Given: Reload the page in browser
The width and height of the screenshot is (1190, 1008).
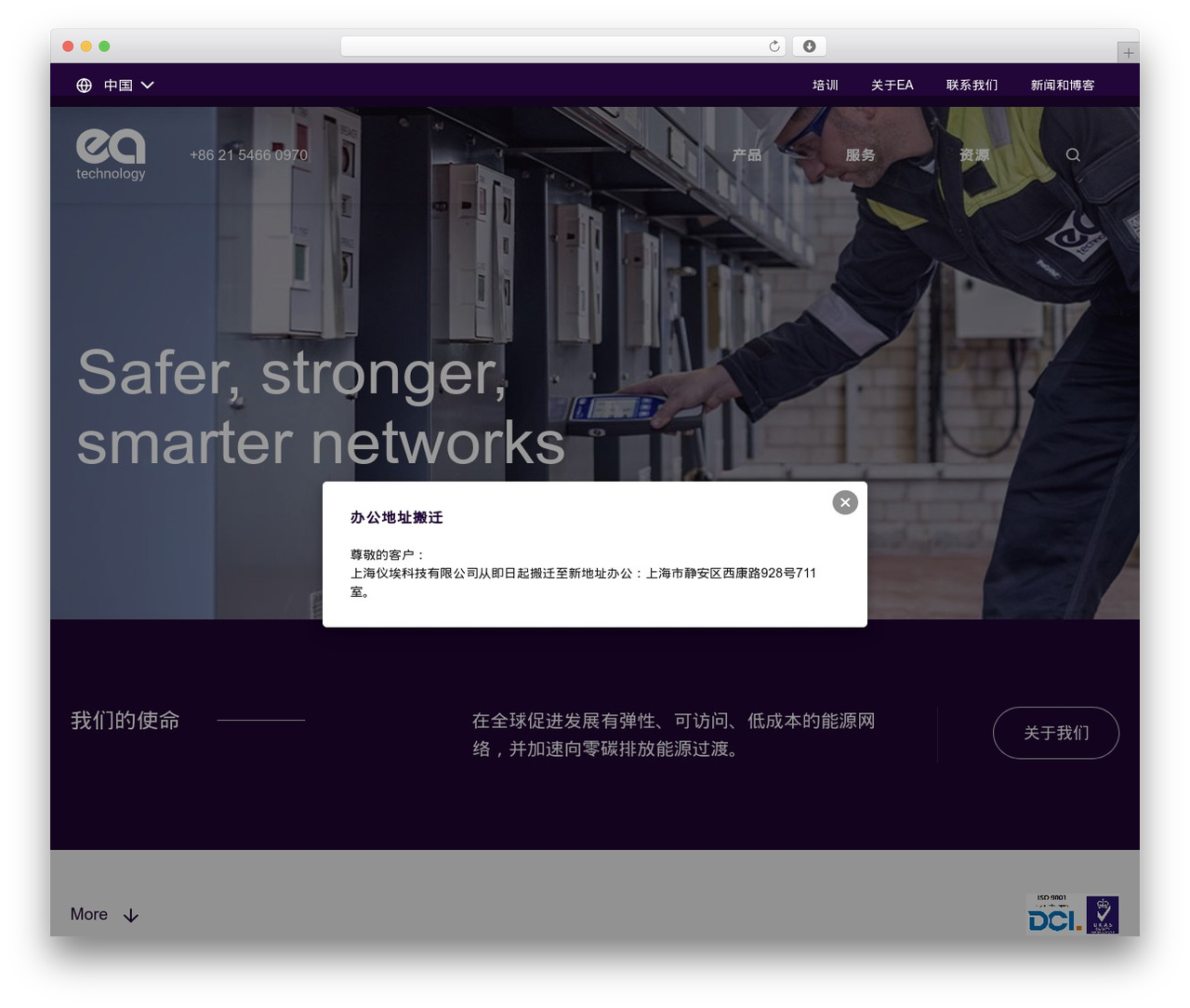Looking at the screenshot, I should coord(774,46).
